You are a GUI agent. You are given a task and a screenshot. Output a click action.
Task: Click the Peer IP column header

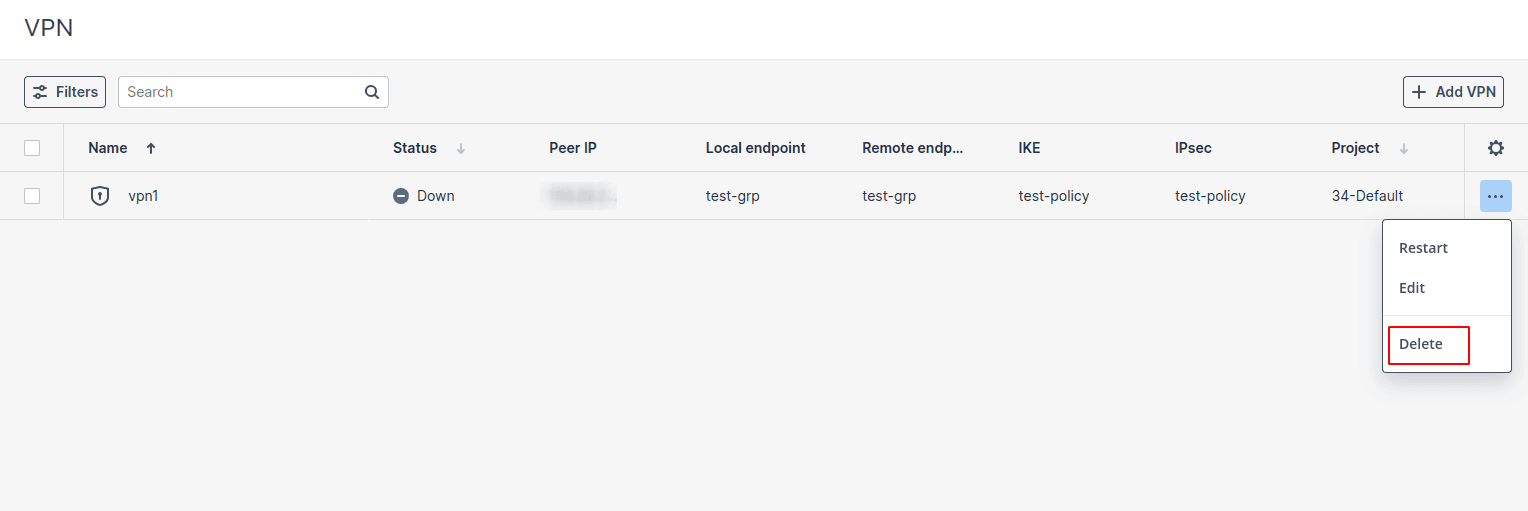573,148
